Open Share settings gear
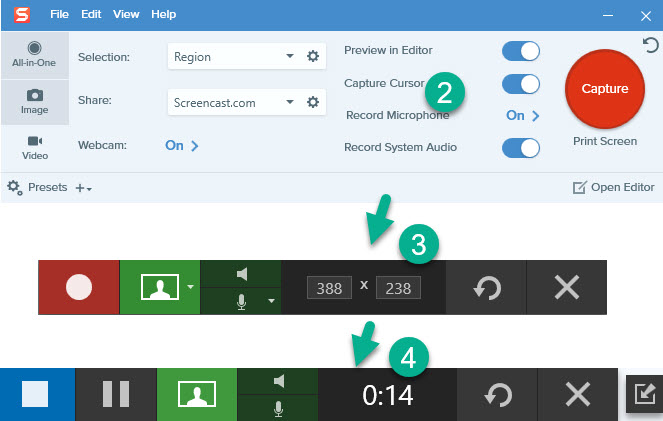The width and height of the screenshot is (663, 421). [313, 102]
